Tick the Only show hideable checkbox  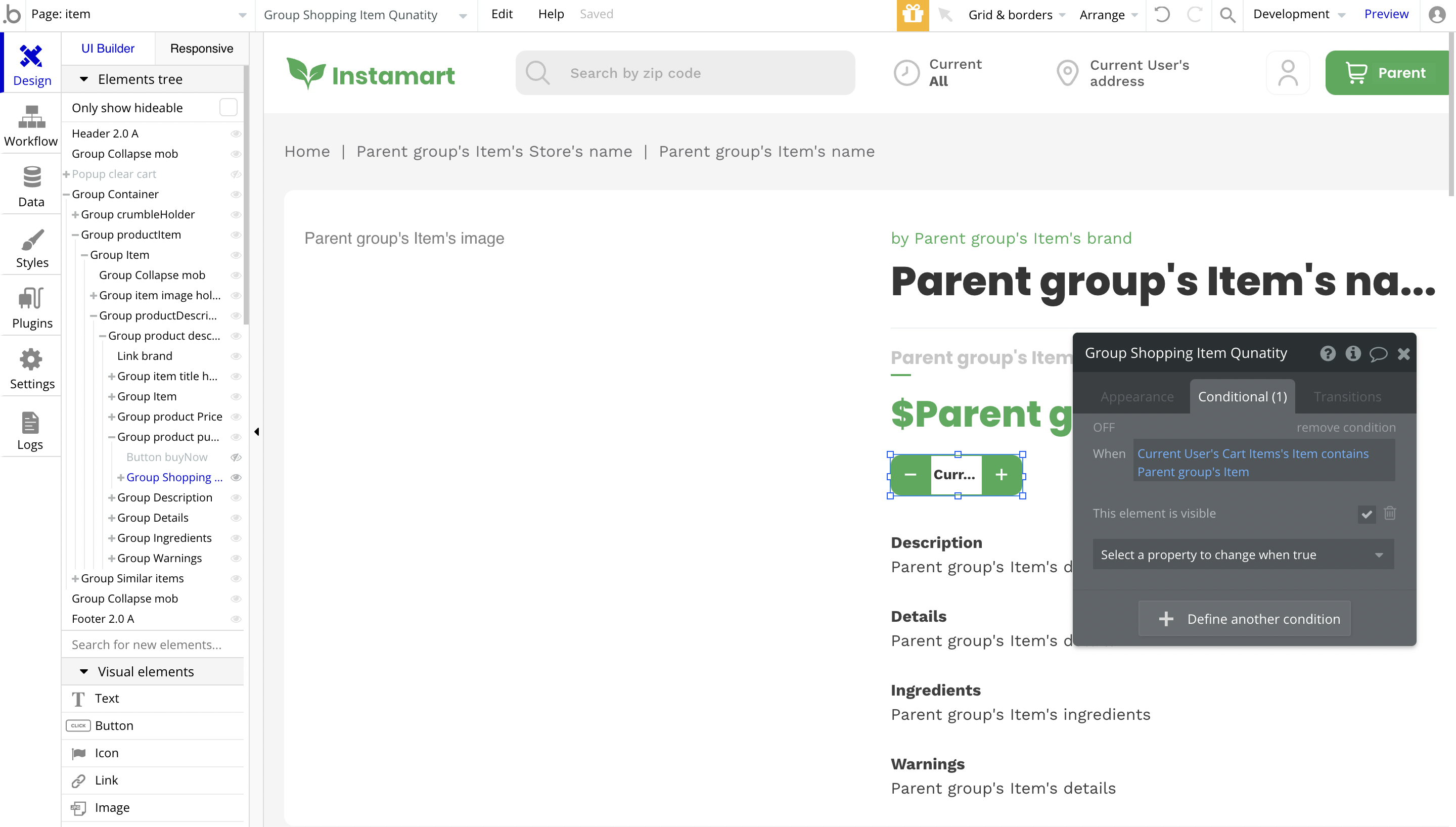click(227, 107)
